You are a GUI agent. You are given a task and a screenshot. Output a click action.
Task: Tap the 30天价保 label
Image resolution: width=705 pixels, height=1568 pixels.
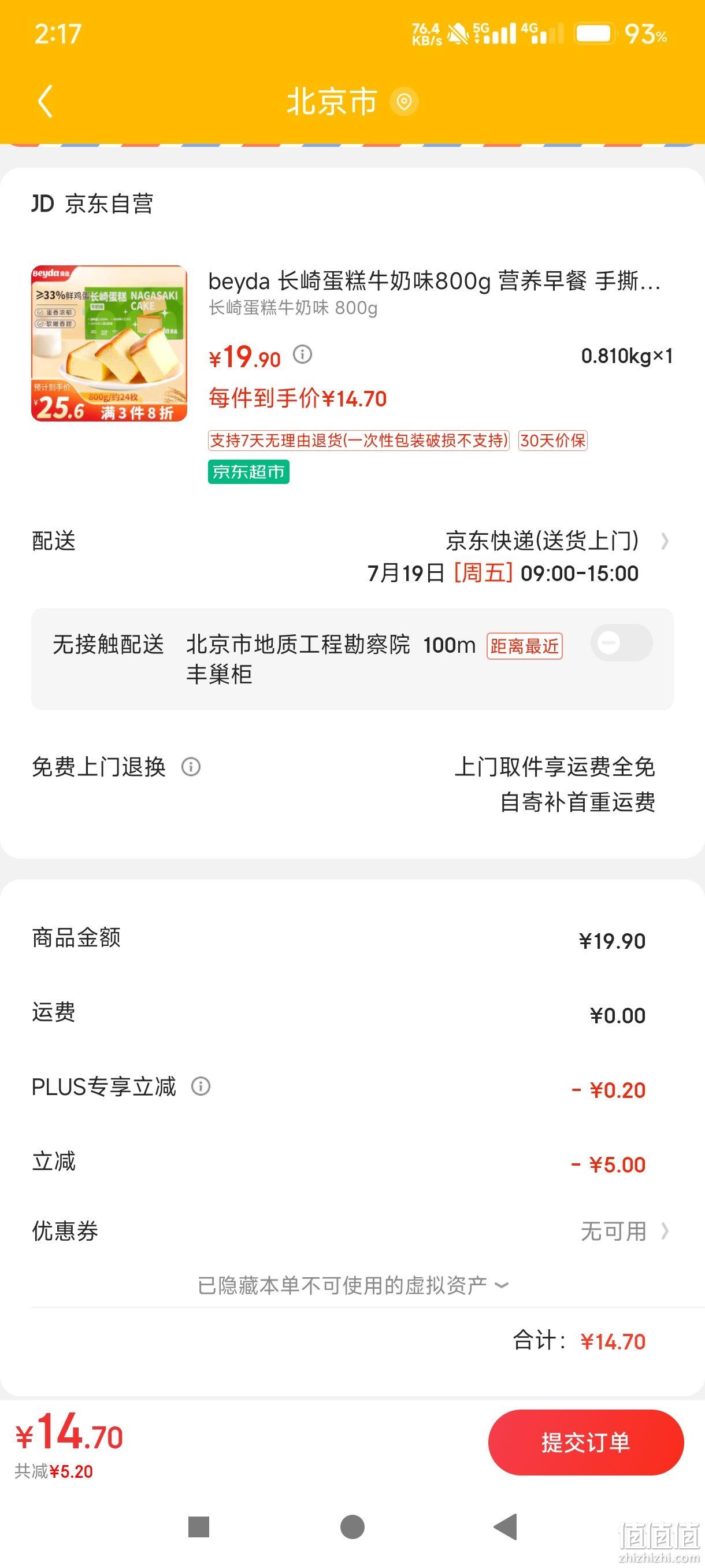pos(553,441)
